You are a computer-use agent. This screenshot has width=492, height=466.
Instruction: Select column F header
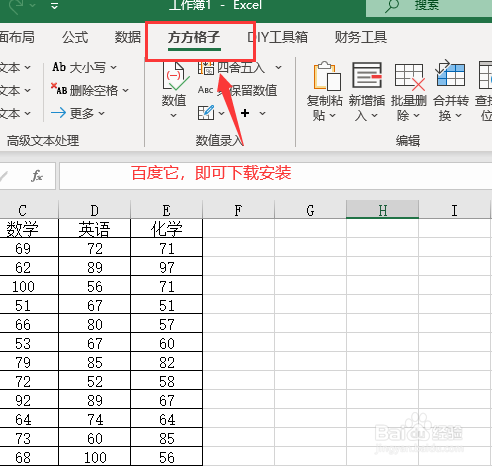(x=238, y=210)
